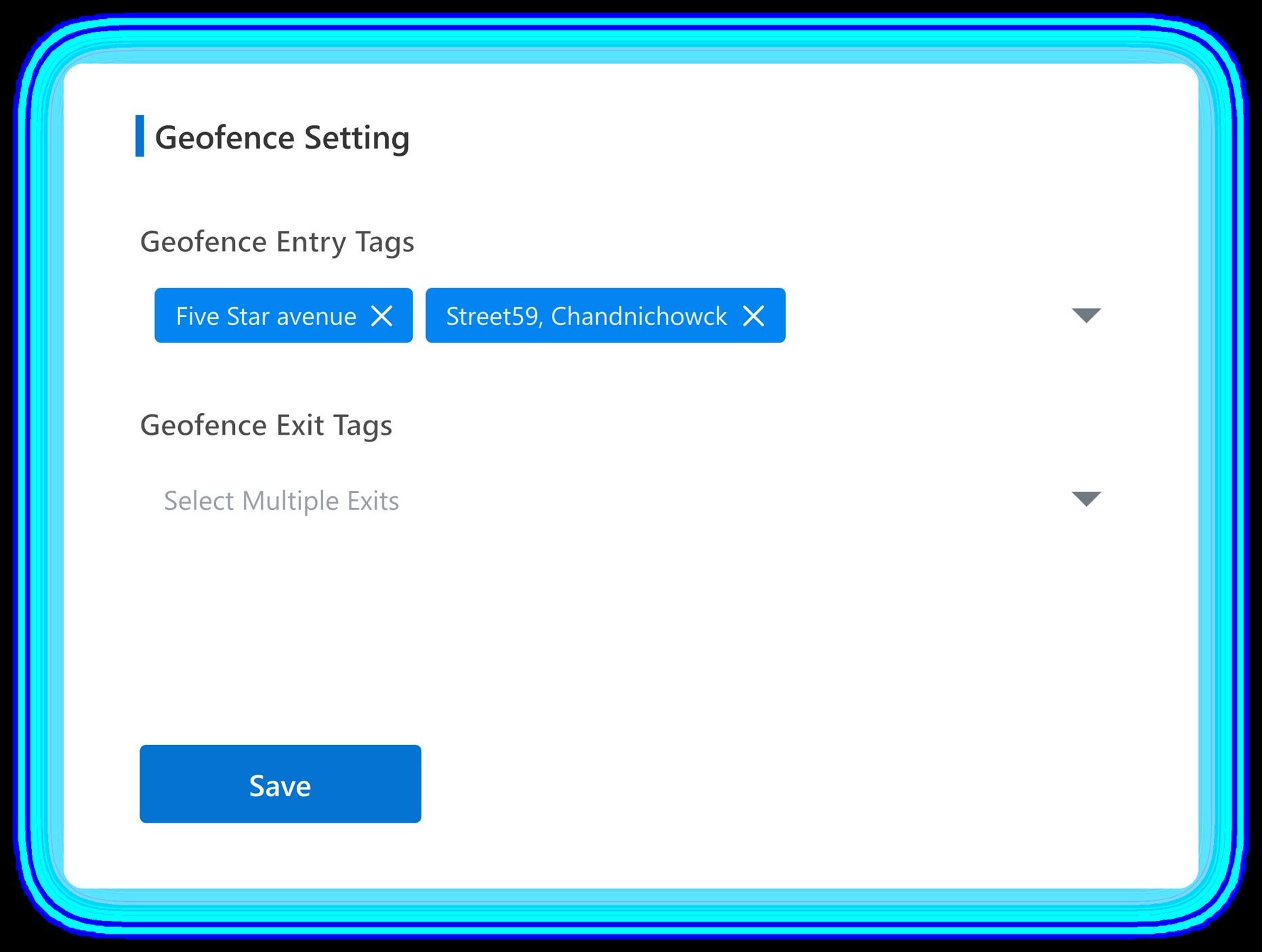Click gray triangle icon in entry tags row
This screenshot has width=1262, height=952.
click(1087, 315)
